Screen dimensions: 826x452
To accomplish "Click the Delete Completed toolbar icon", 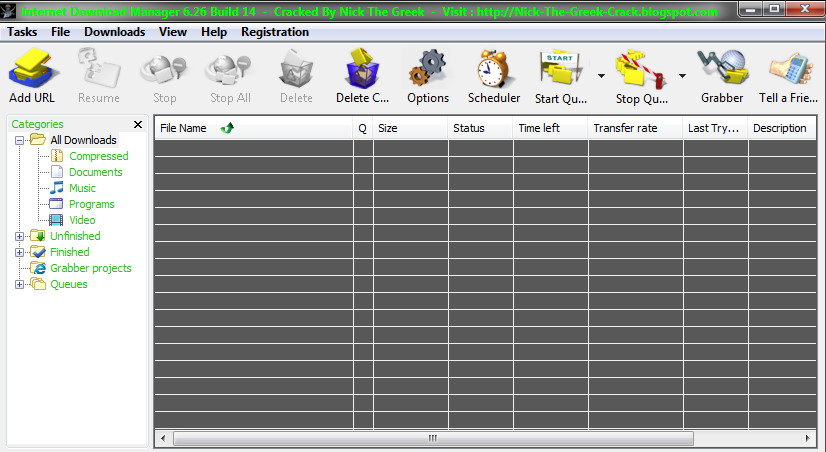I will tap(362, 68).
